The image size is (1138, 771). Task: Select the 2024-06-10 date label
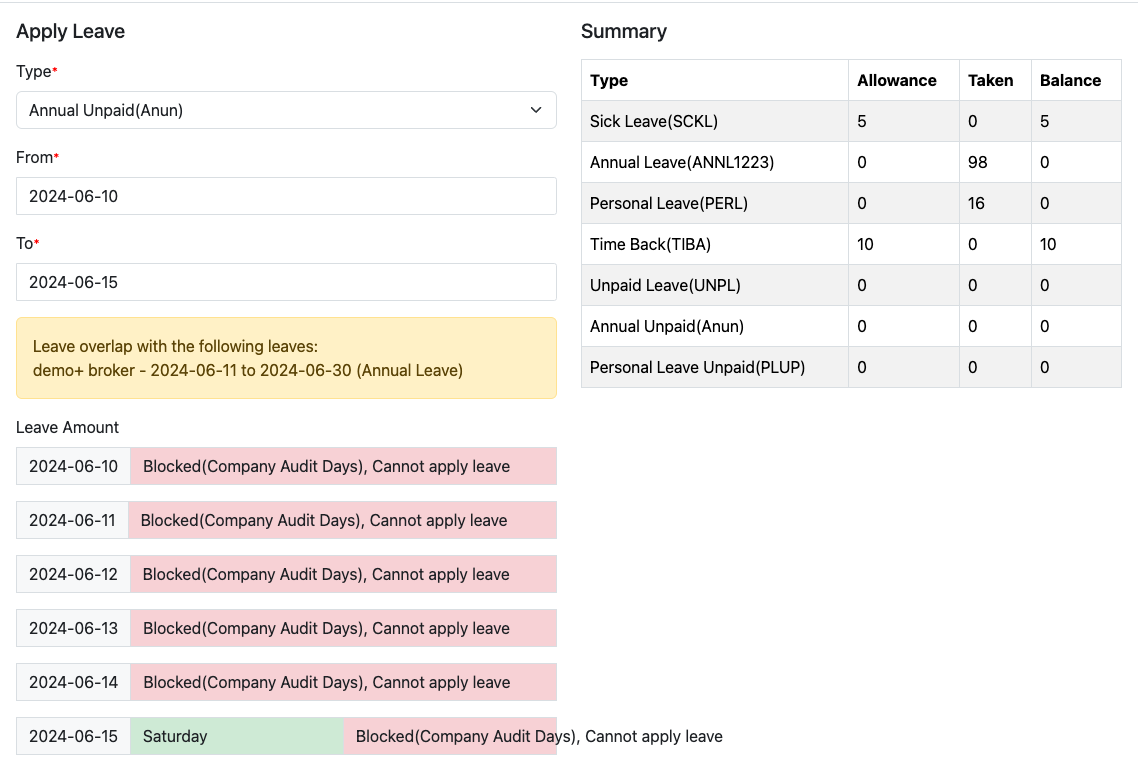point(73,466)
